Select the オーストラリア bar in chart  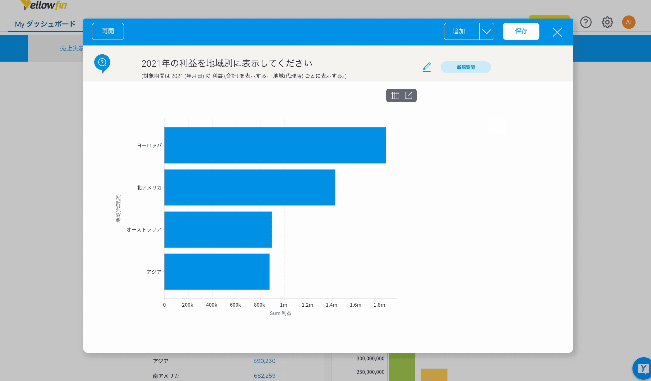(218, 230)
